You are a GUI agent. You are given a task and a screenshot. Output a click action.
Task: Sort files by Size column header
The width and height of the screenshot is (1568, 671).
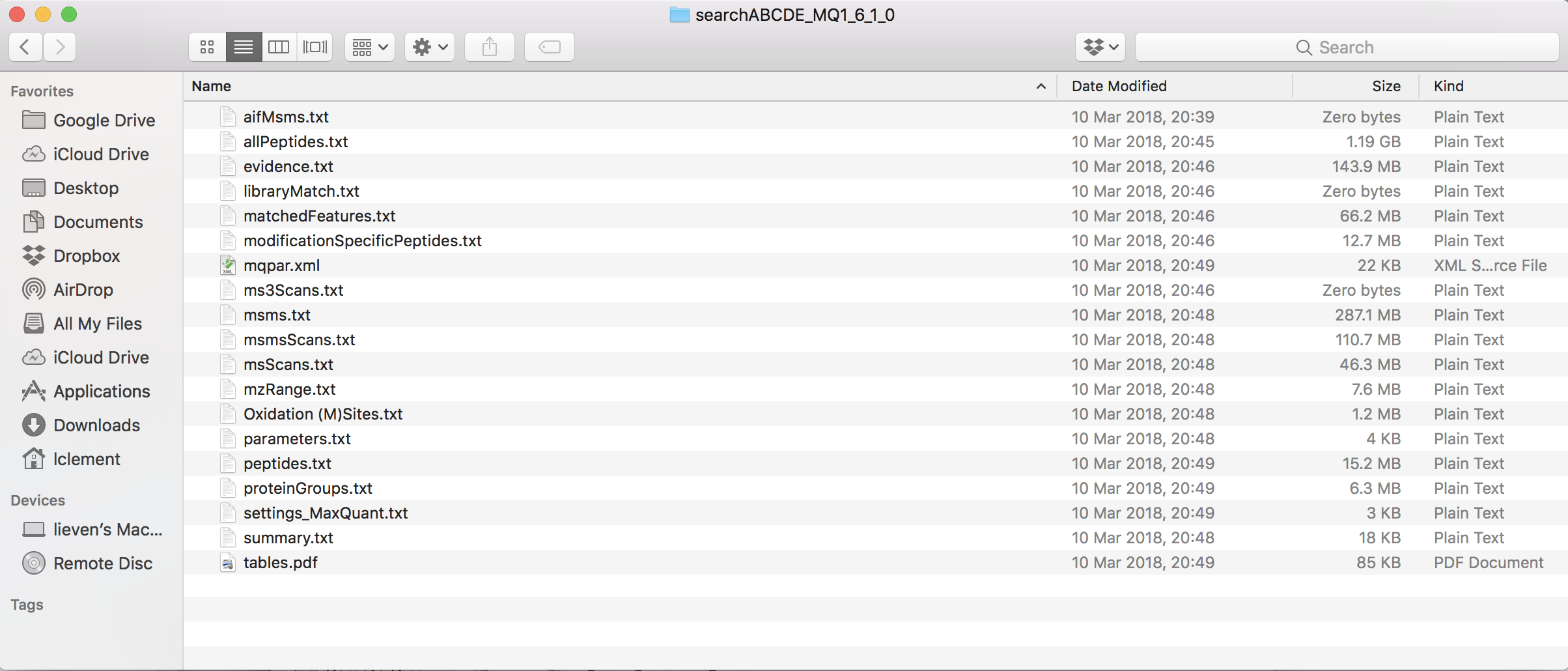pos(1386,86)
